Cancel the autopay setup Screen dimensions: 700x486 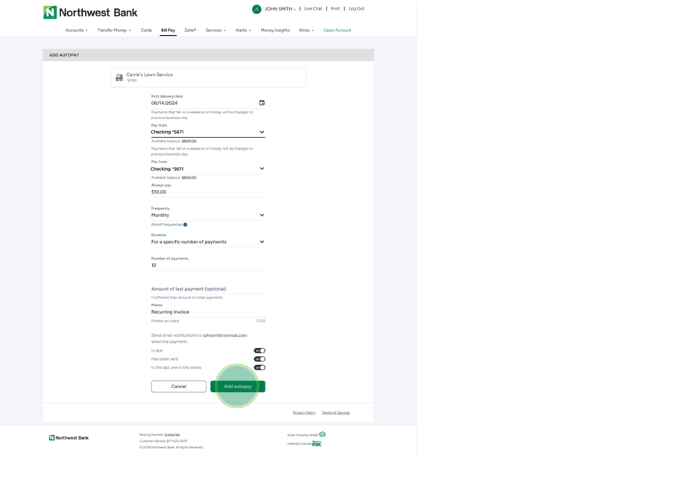178,386
